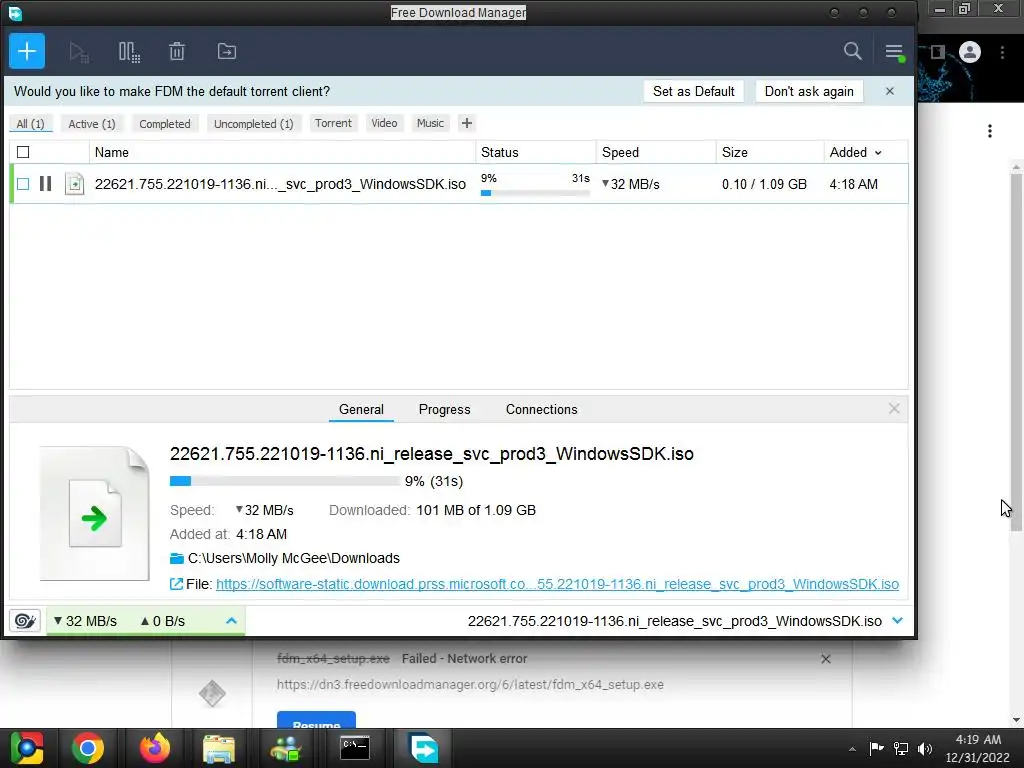
Task: Close the details panel with X
Action: click(x=894, y=409)
